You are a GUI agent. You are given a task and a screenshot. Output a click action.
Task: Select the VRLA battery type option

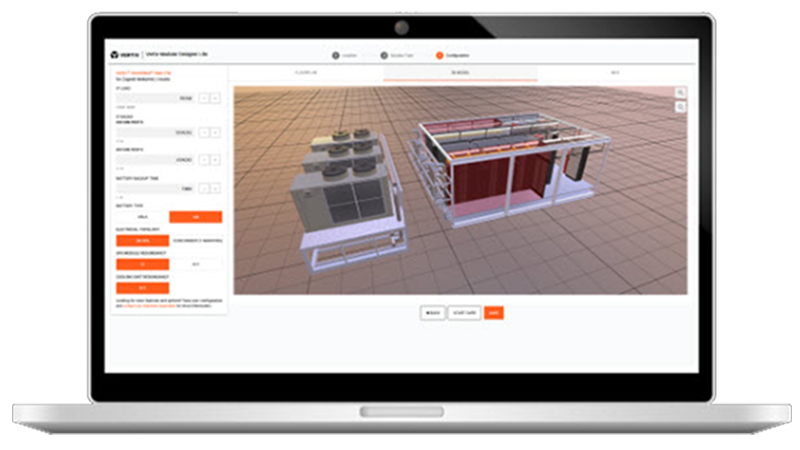(141, 216)
